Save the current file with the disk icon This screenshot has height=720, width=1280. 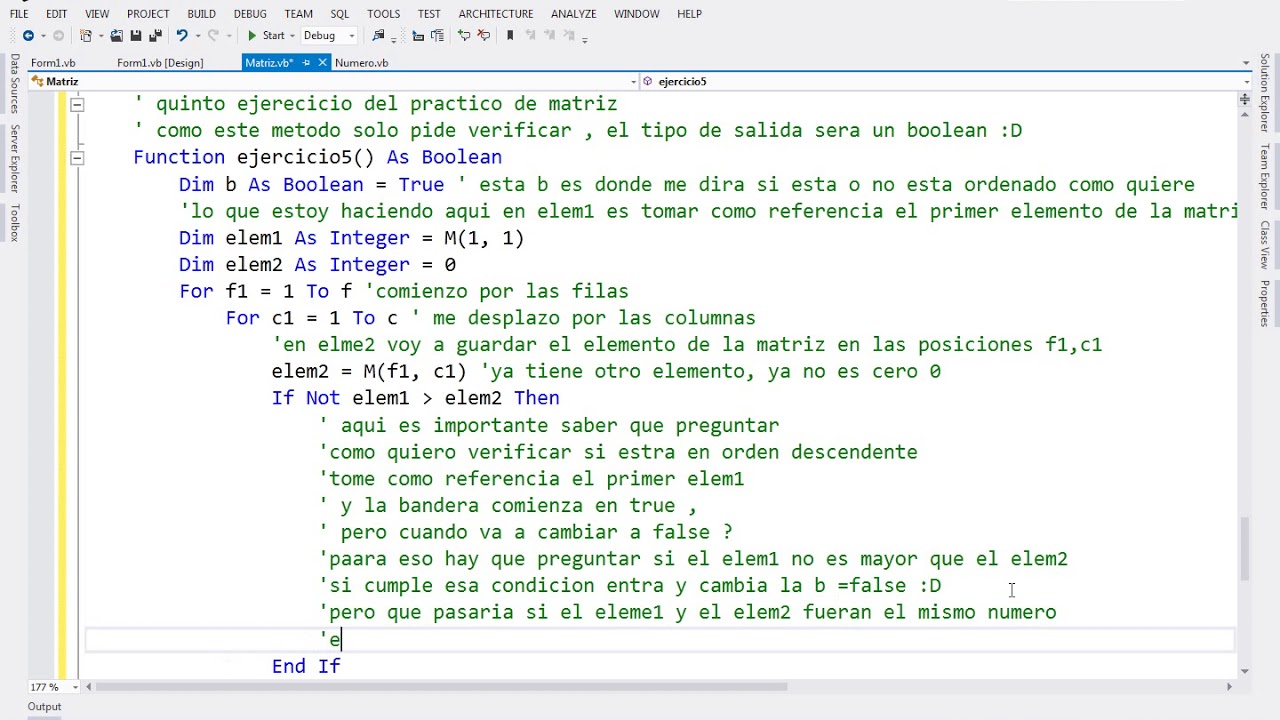(x=136, y=35)
